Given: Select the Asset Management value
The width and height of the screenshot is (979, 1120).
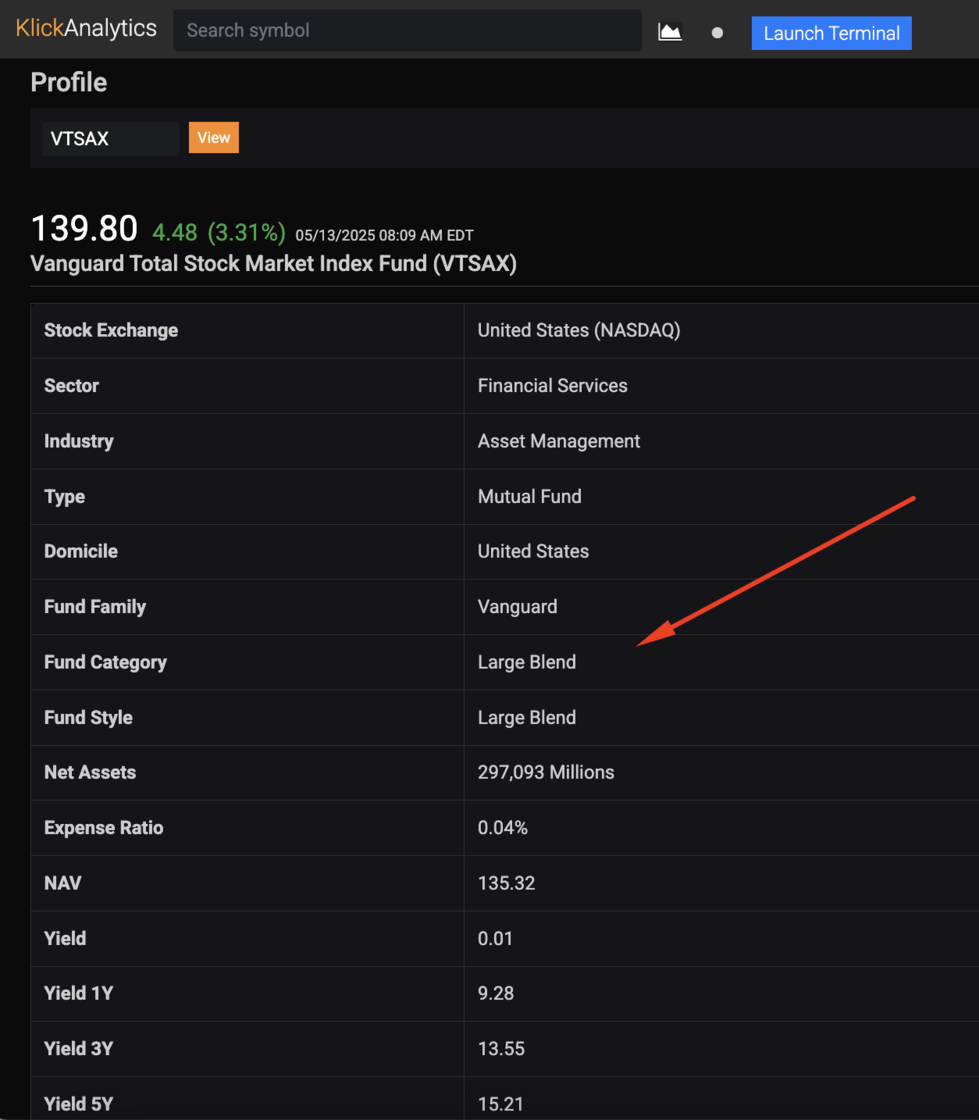Looking at the screenshot, I should [x=559, y=441].
